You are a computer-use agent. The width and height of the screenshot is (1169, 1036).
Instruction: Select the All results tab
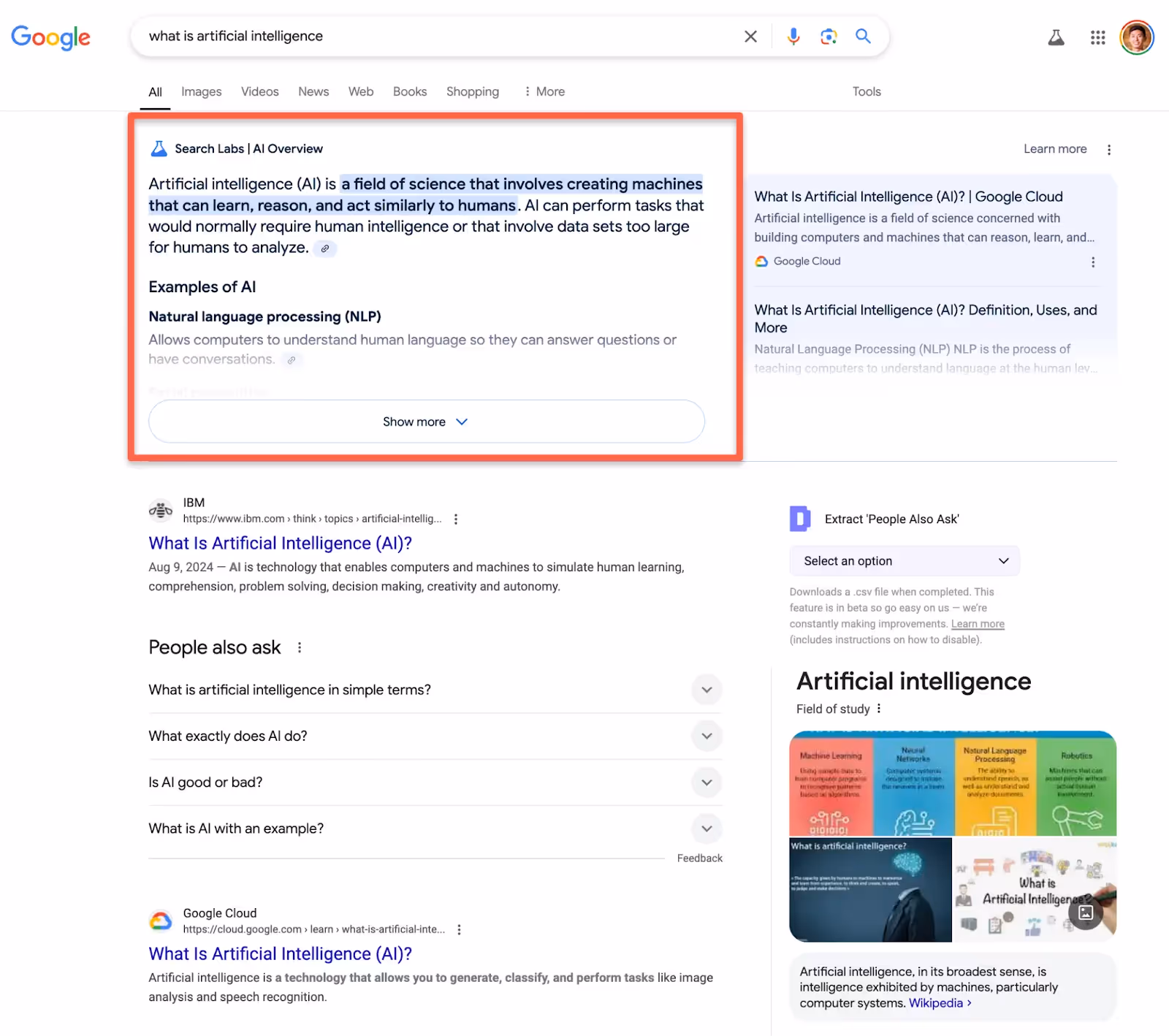(156, 92)
